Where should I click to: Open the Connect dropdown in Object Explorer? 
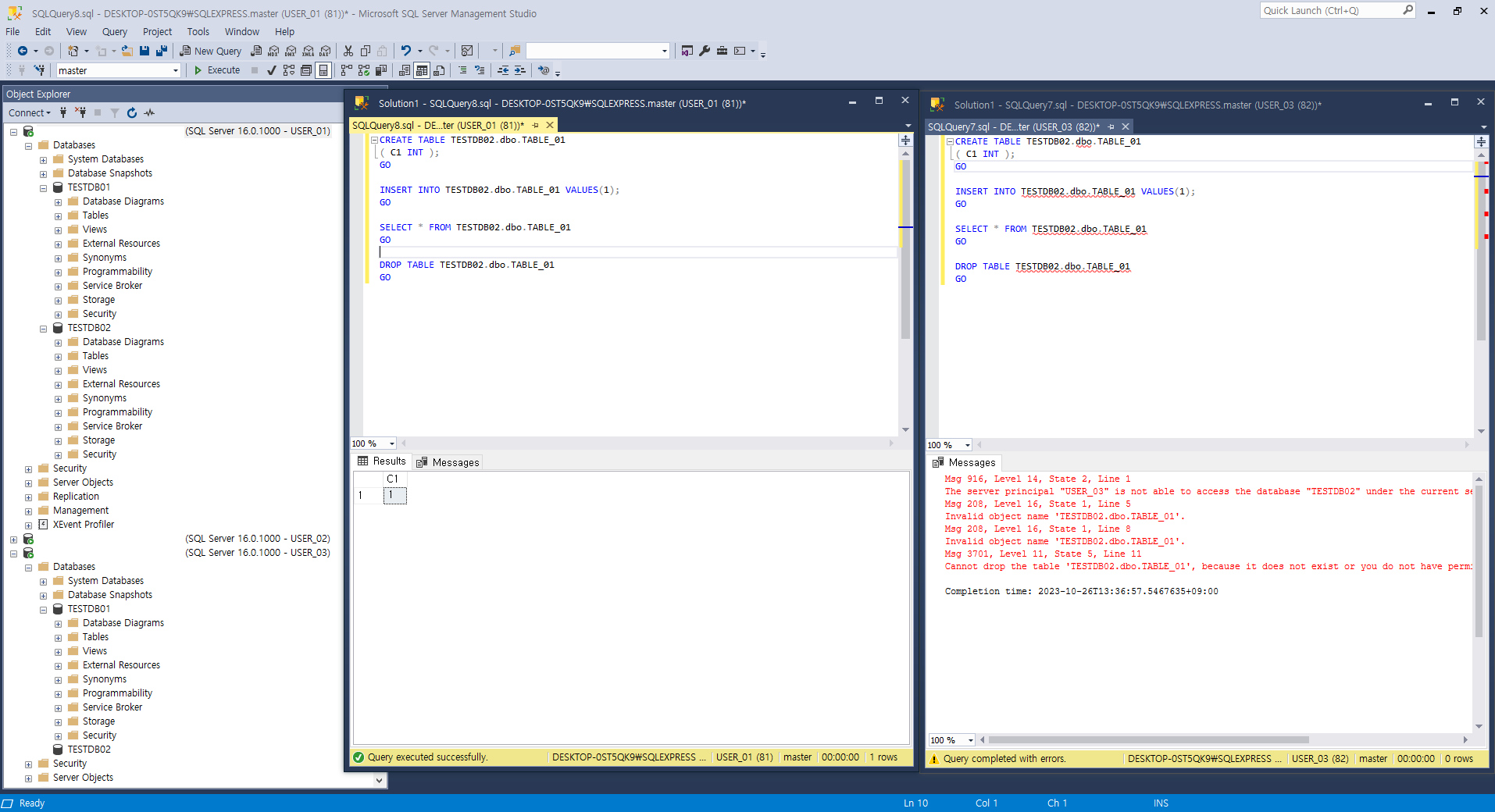pyautogui.click(x=30, y=113)
